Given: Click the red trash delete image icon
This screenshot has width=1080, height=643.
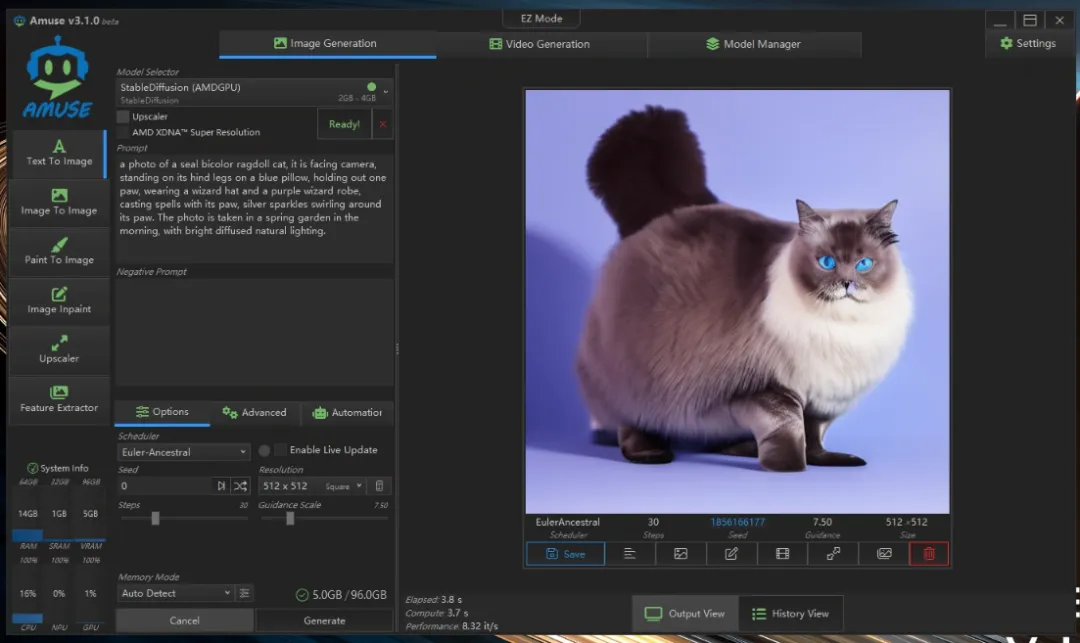Looking at the screenshot, I should coord(928,554).
